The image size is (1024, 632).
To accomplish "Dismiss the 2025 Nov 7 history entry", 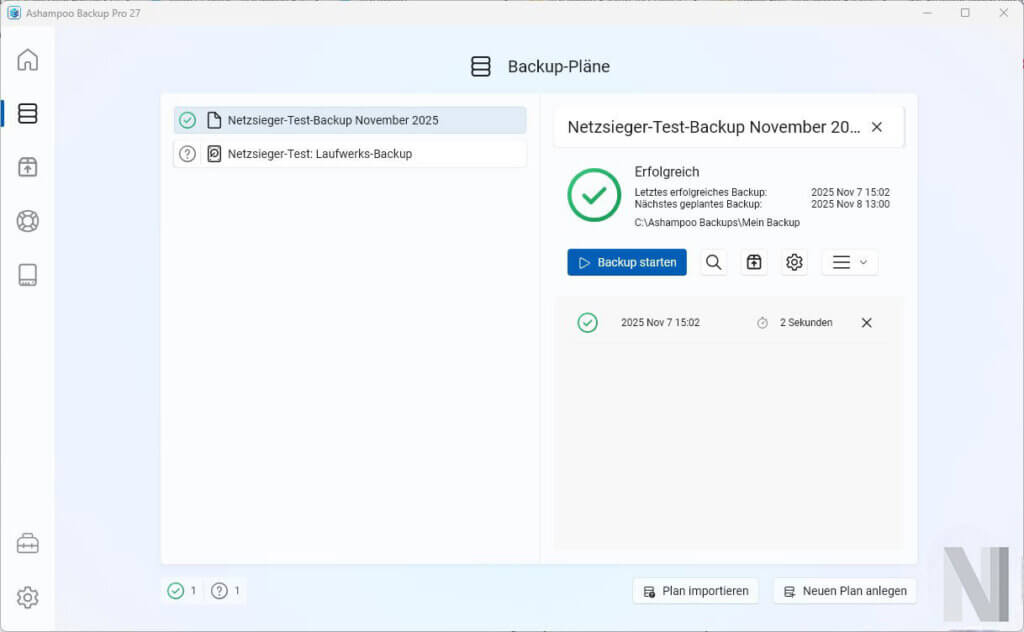I will tap(866, 322).
